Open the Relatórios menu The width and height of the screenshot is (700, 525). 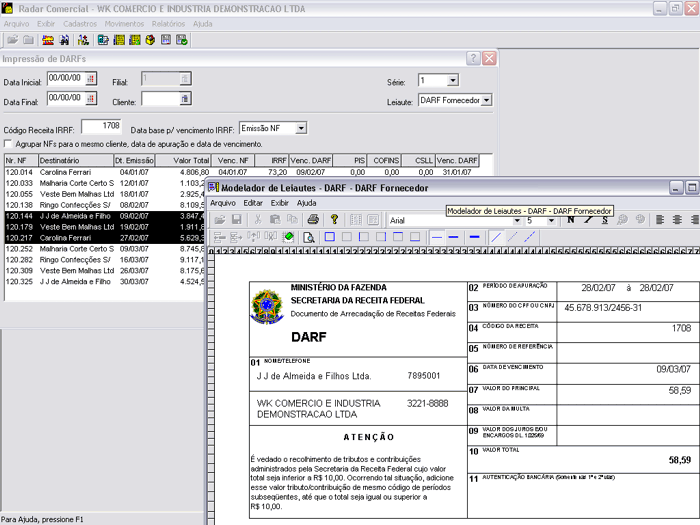[x=167, y=22]
